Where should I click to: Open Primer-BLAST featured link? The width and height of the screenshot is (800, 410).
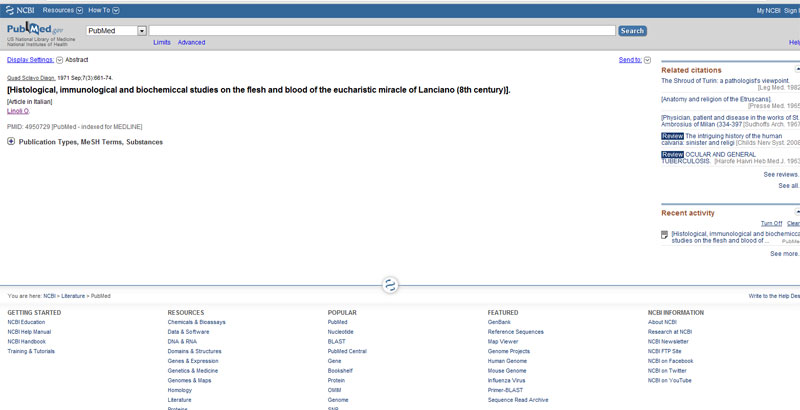point(505,390)
